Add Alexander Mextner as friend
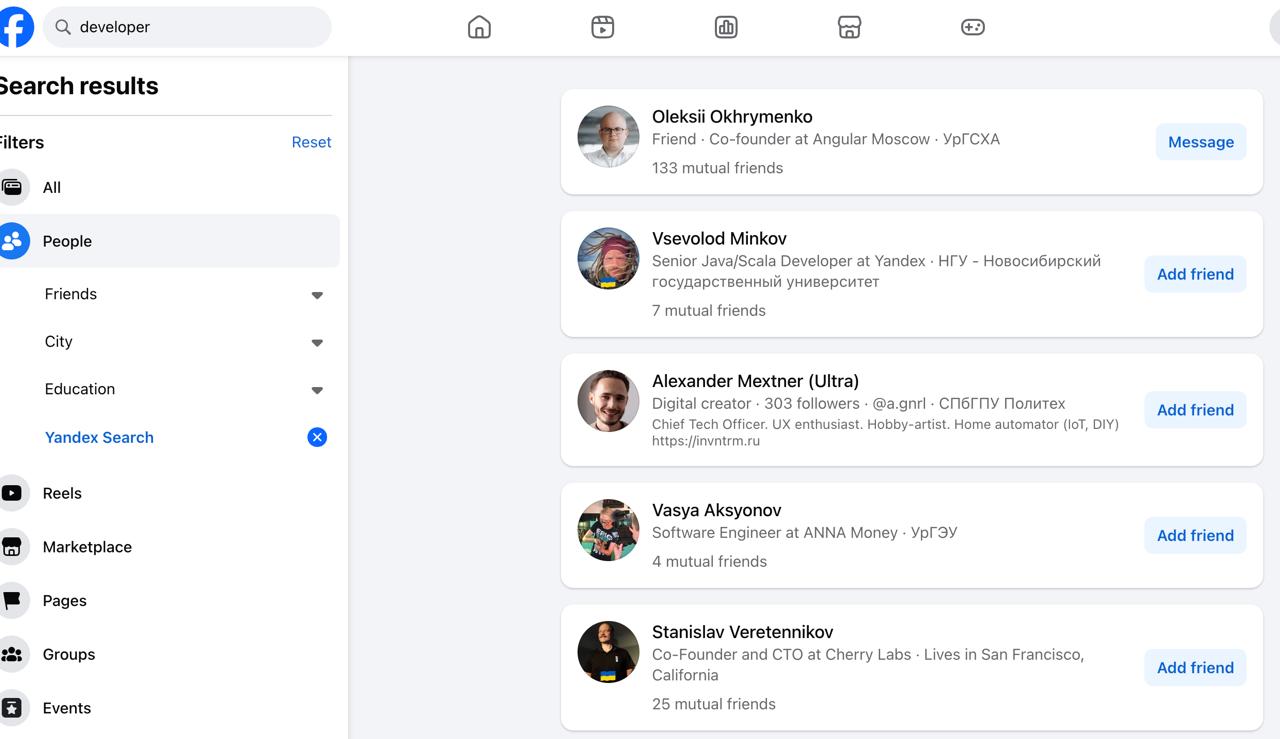The height and width of the screenshot is (739, 1280). (1195, 410)
